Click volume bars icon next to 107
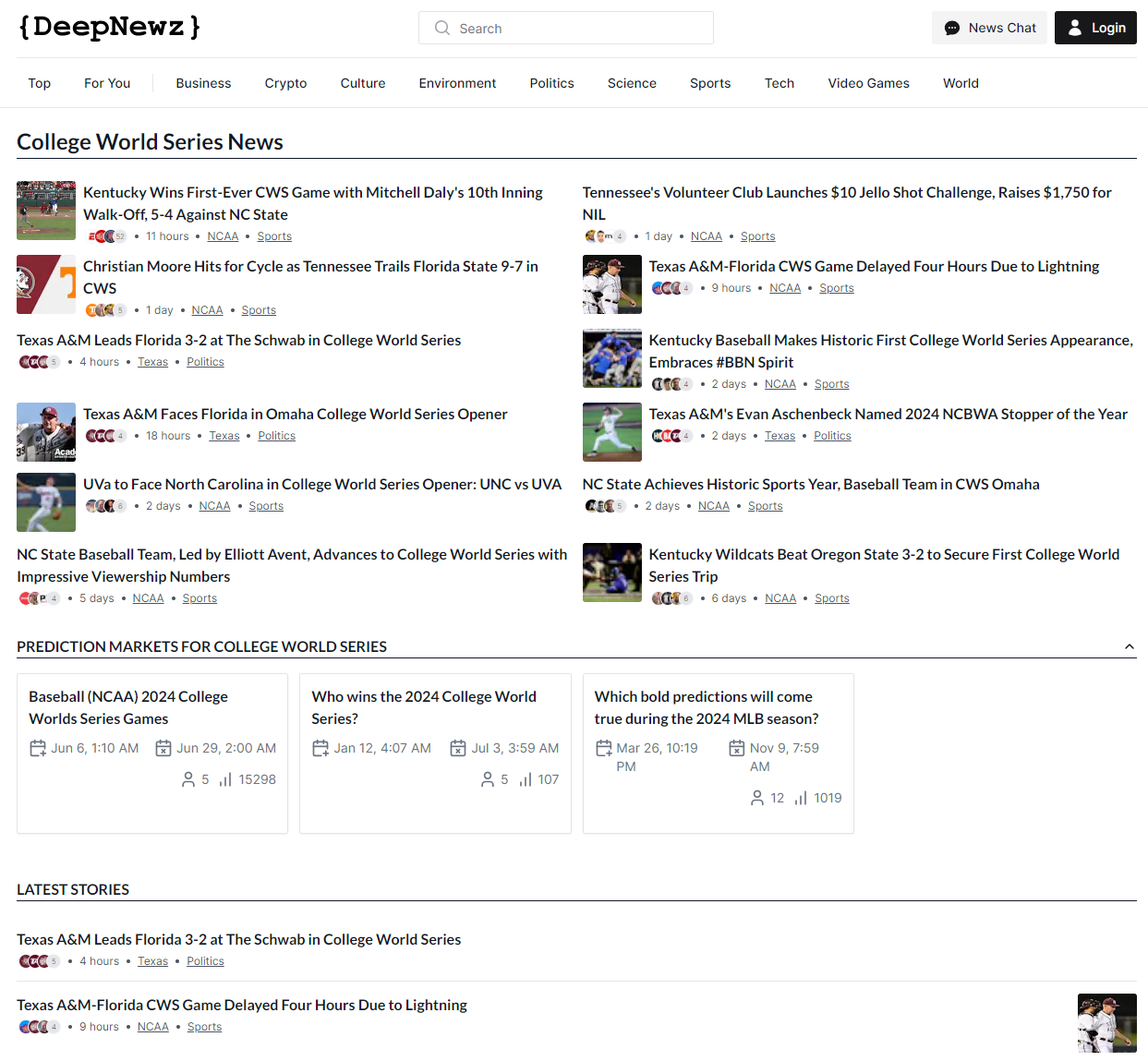 (525, 779)
